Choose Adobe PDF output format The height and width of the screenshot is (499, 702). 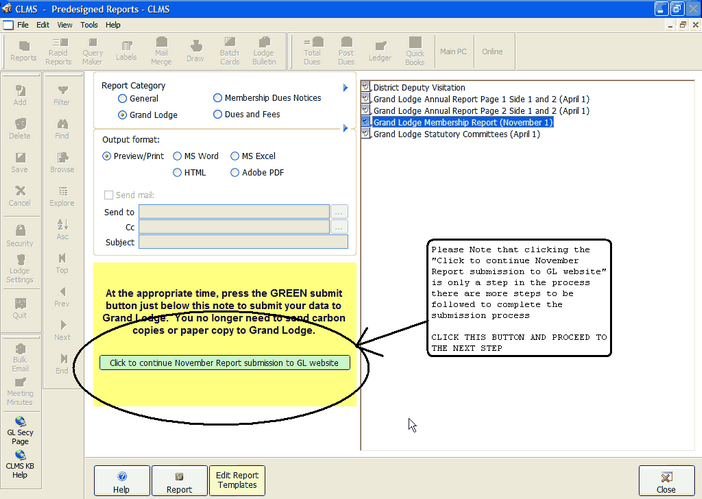click(x=235, y=172)
